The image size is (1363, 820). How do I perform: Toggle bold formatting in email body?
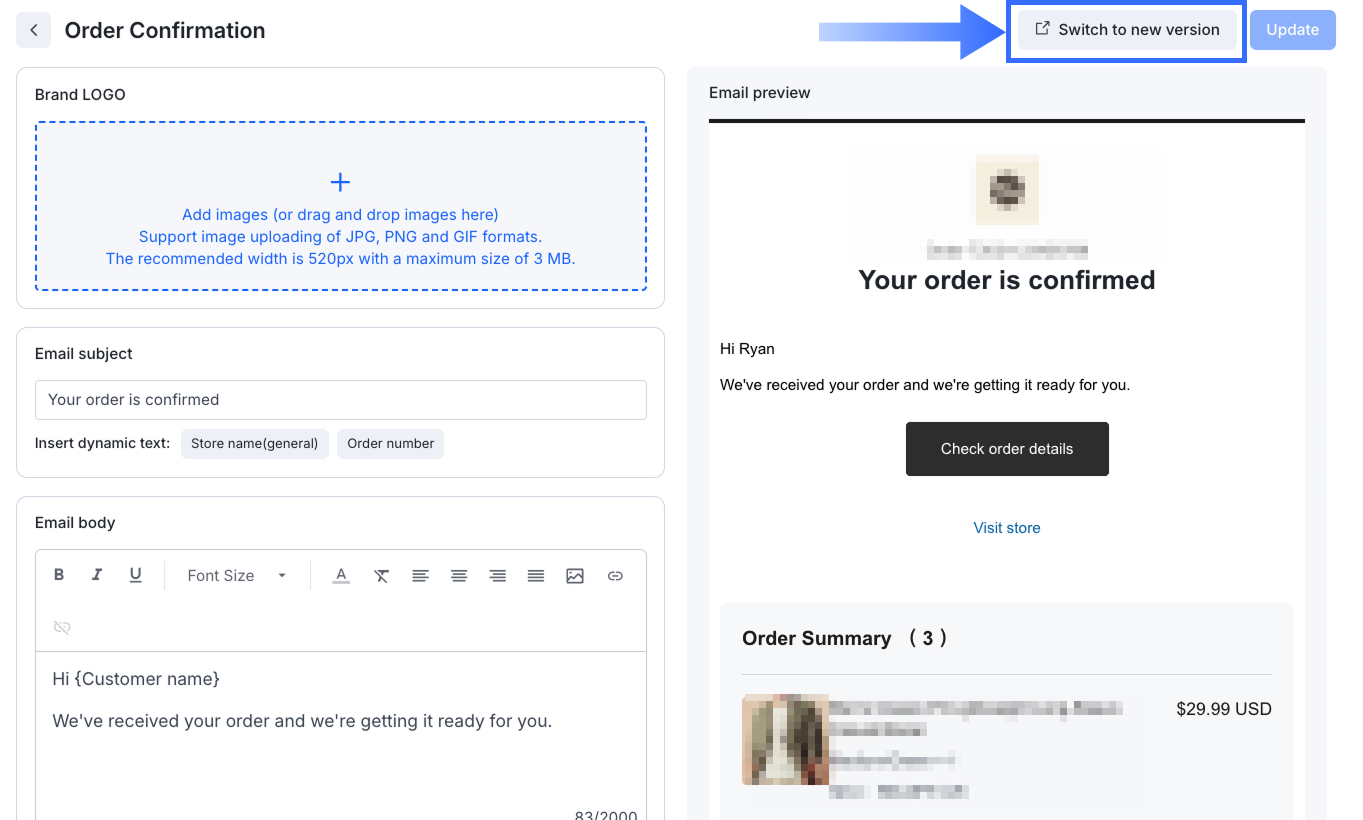[x=59, y=575]
